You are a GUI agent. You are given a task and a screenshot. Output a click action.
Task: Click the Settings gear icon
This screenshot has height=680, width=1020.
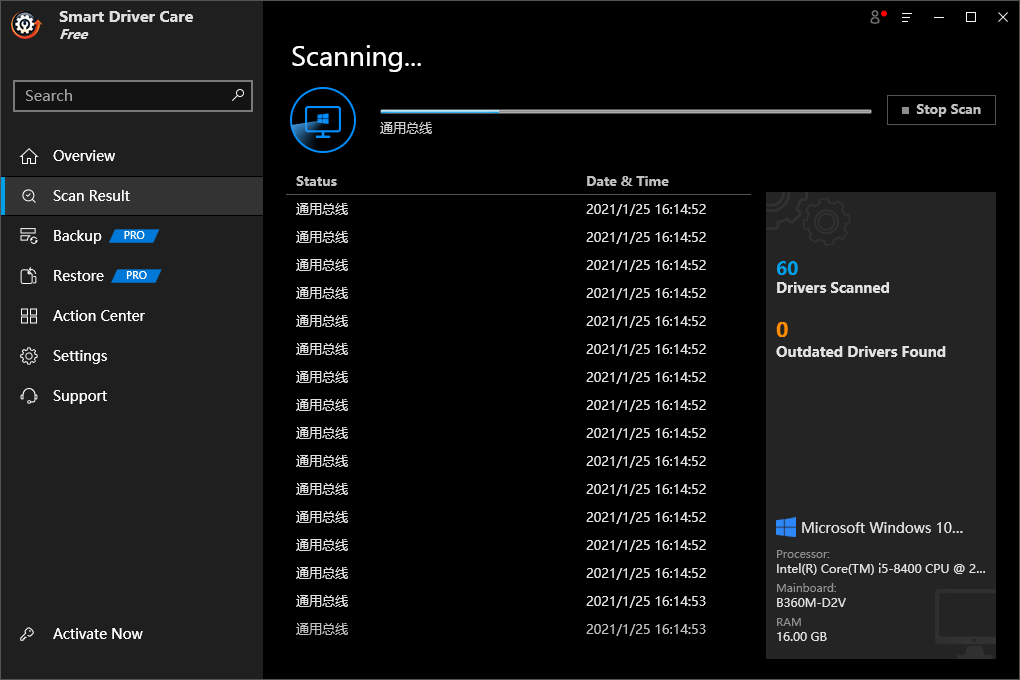point(29,356)
